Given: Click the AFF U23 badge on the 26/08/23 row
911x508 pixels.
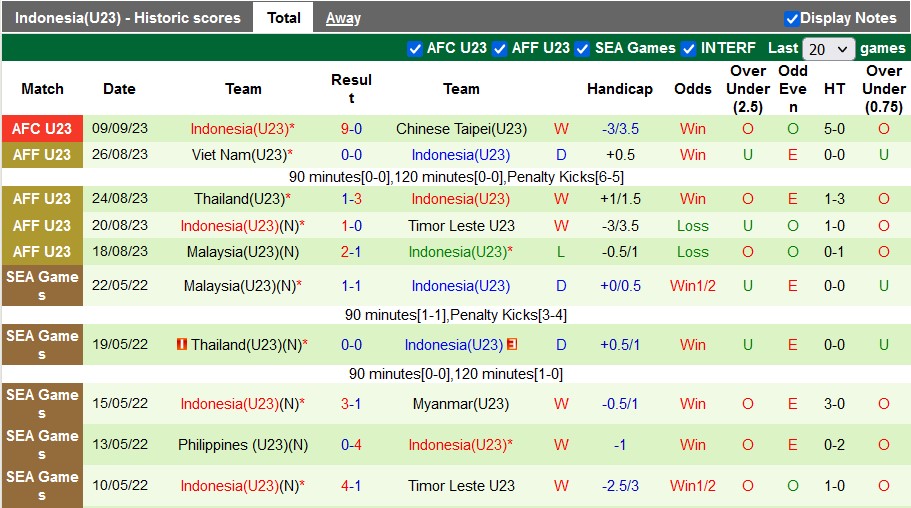Looking at the screenshot, I should coord(42,155).
